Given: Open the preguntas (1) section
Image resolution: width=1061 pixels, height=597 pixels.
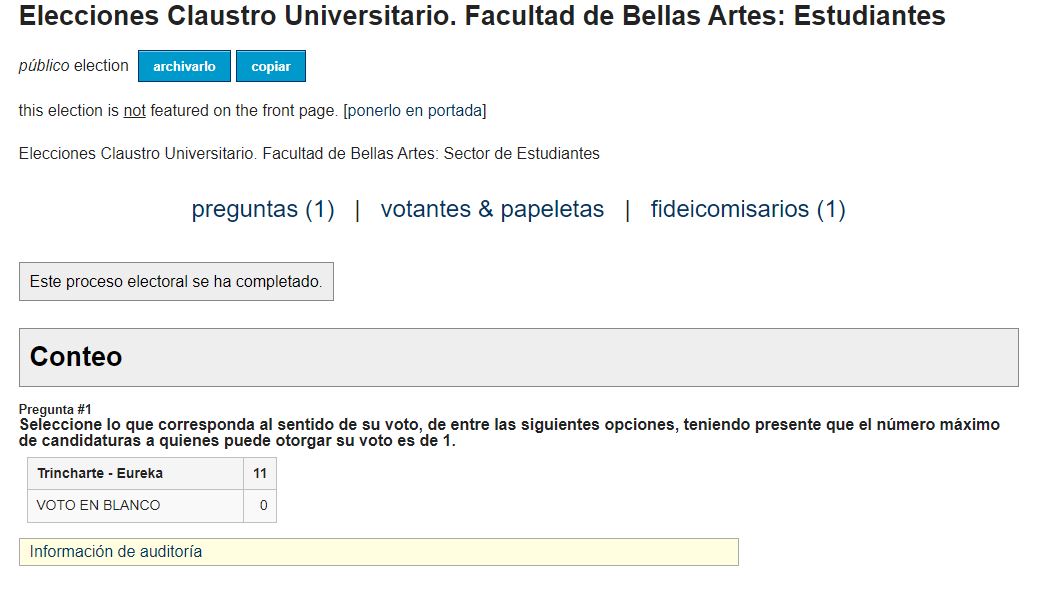Looking at the screenshot, I should click(263, 209).
